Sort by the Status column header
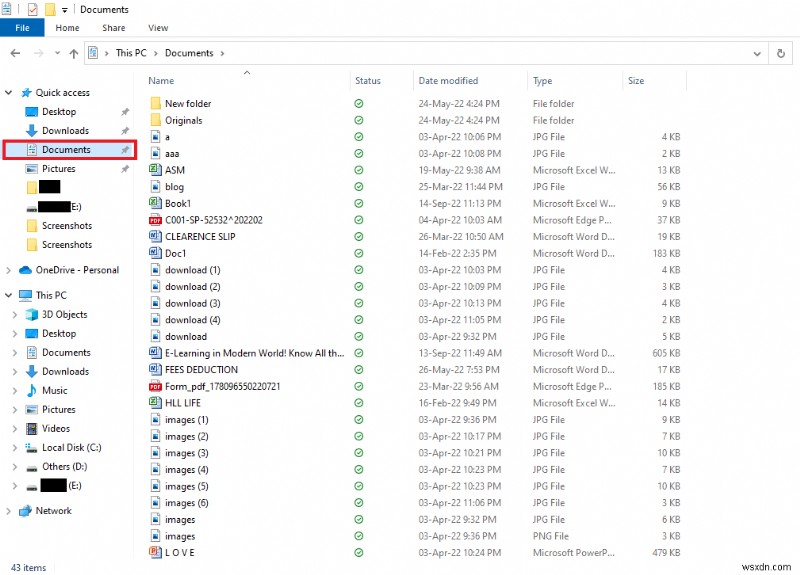Viewport: 800px width, 575px height. [368, 81]
